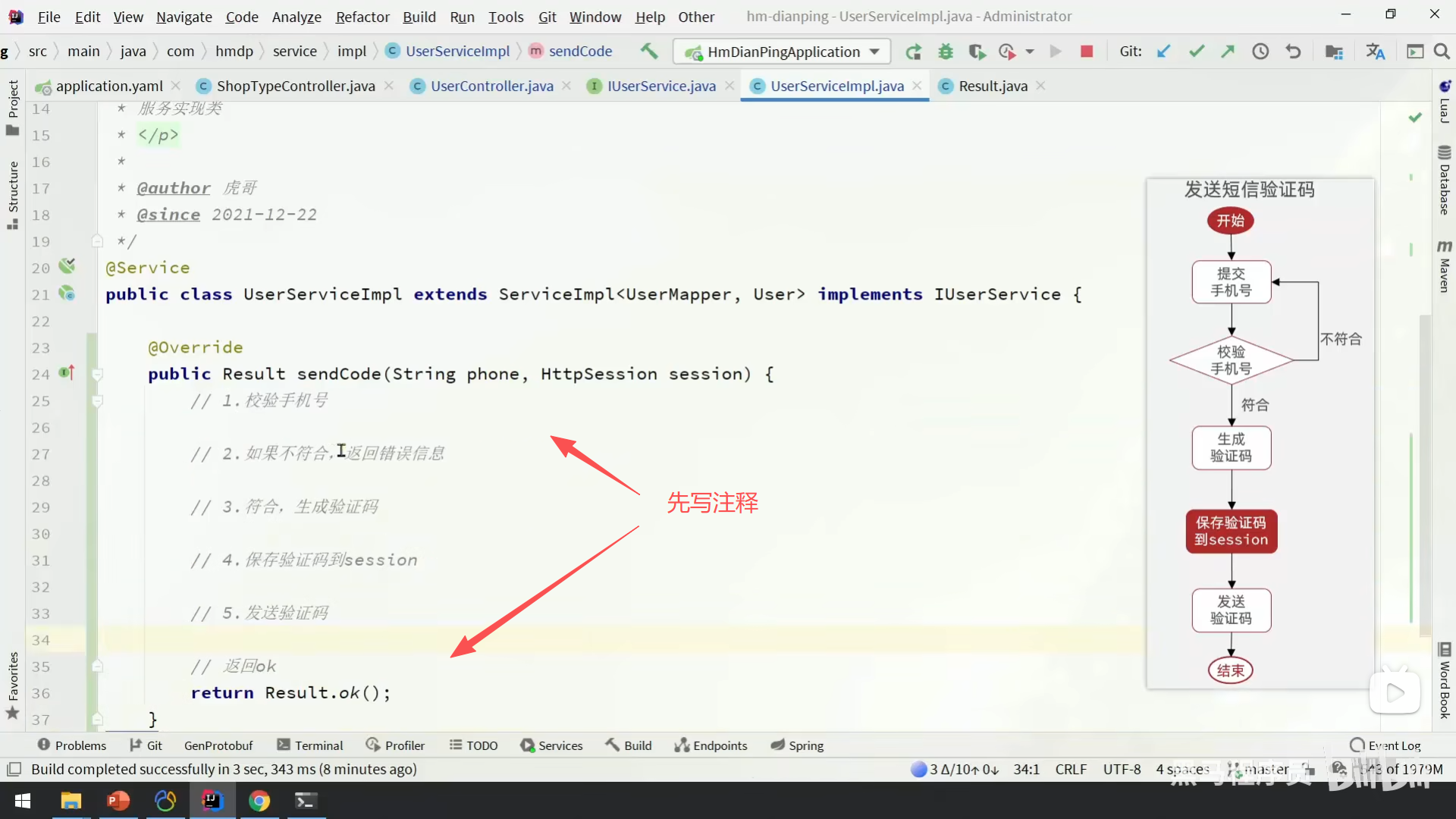Switch to UserController.java tab

click(x=491, y=86)
